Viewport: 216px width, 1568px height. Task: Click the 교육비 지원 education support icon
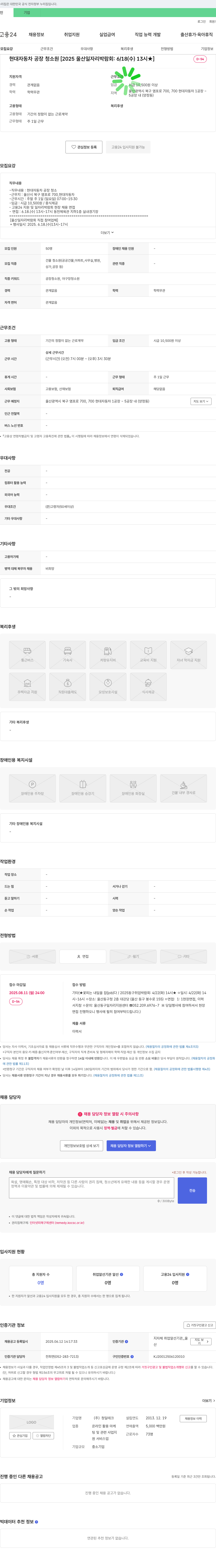click(148, 655)
